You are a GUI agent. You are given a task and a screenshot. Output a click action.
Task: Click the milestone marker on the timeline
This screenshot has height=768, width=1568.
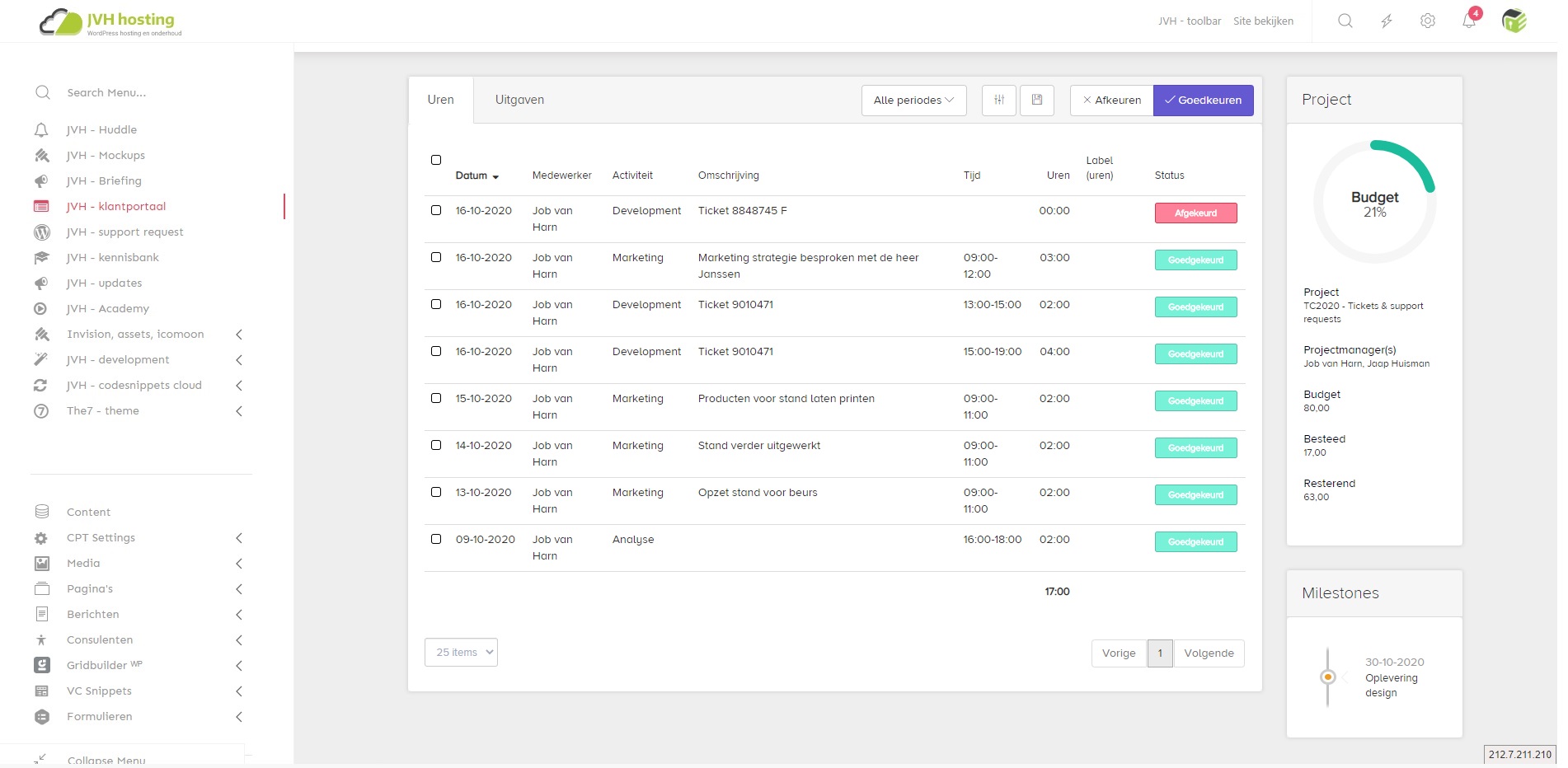coord(1327,677)
